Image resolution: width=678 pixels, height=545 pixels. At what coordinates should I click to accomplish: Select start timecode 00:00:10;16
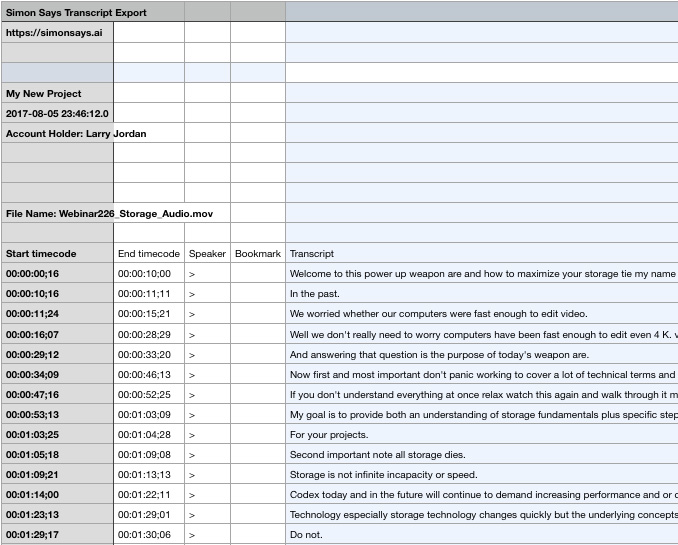tap(58, 293)
